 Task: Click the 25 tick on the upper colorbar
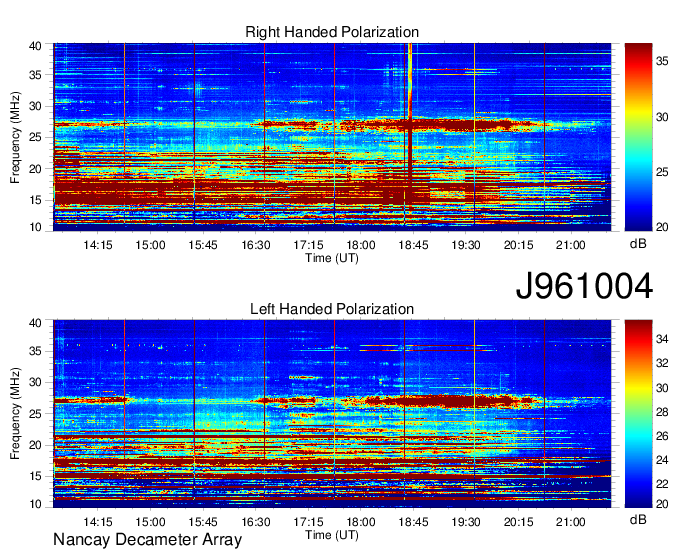pyautogui.click(x=662, y=172)
